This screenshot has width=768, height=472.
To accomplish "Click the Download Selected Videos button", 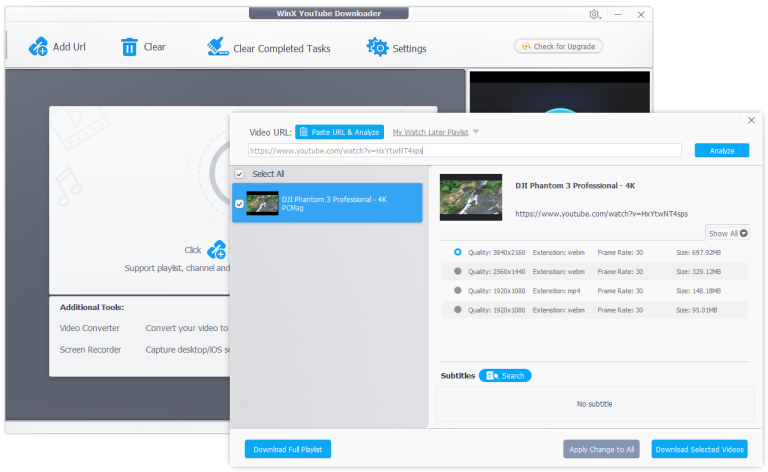I will [x=699, y=449].
